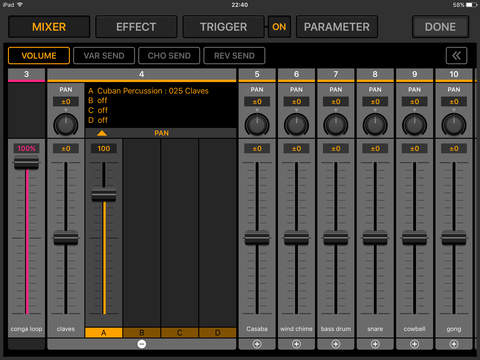Expand snare channel with plus icon

point(375,344)
